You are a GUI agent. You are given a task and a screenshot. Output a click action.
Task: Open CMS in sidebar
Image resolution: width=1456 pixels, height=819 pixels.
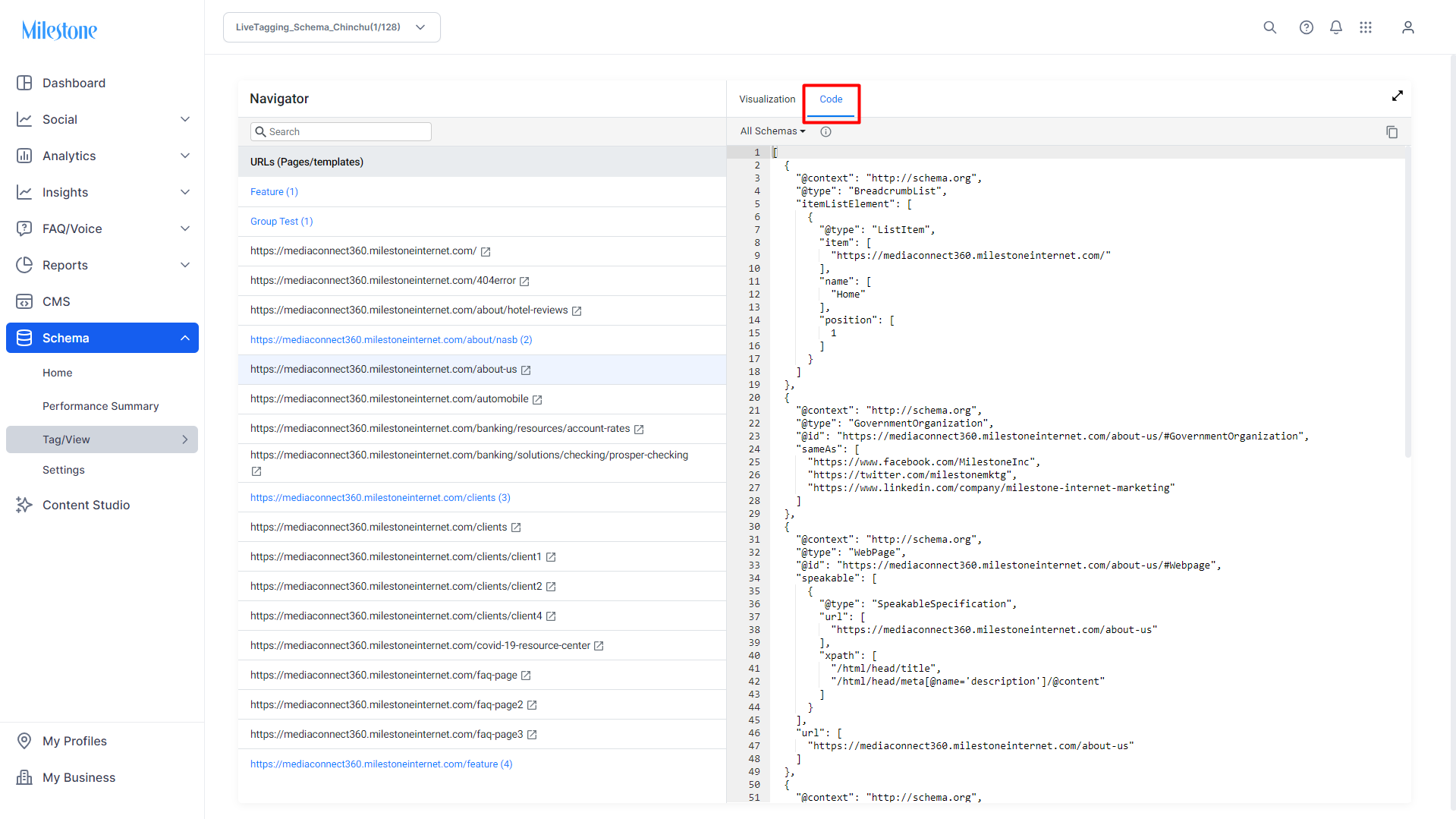(x=56, y=301)
